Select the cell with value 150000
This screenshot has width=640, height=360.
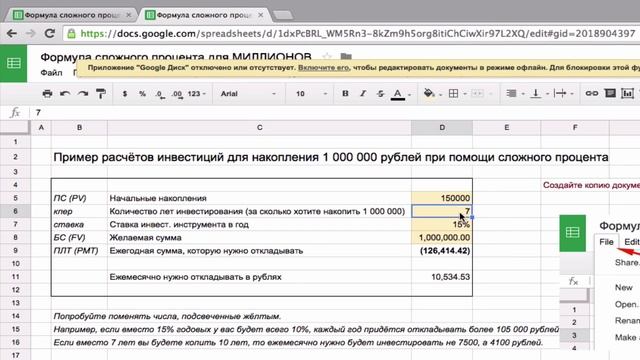pos(442,198)
